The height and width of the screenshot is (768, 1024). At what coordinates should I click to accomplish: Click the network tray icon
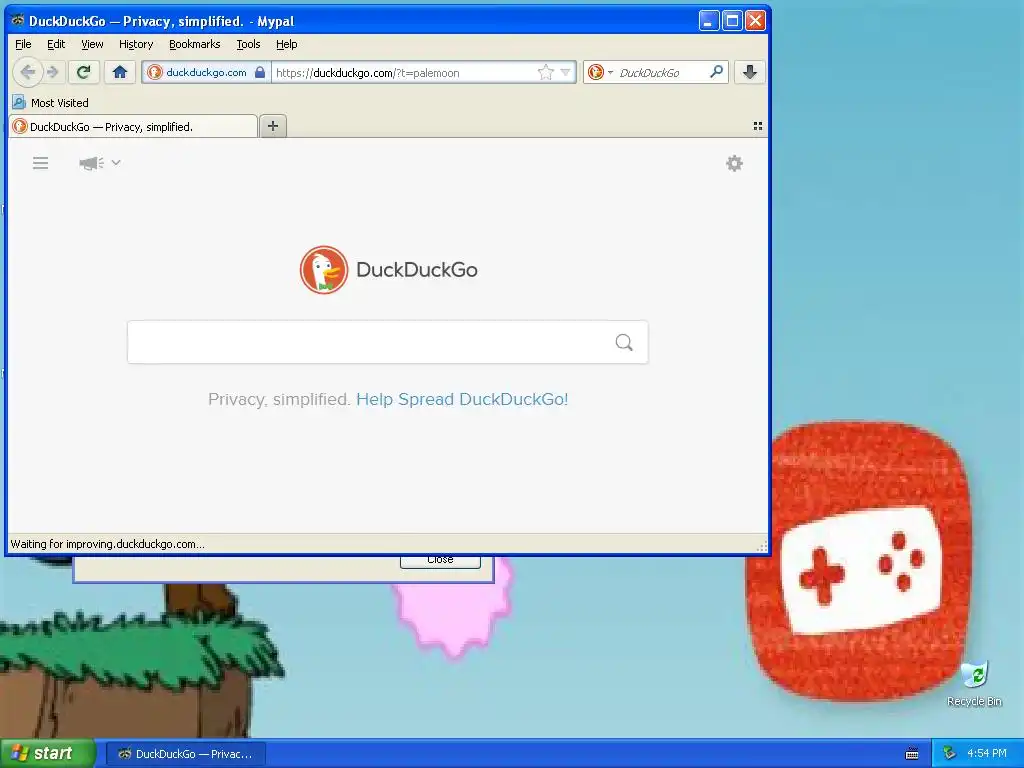(x=949, y=753)
